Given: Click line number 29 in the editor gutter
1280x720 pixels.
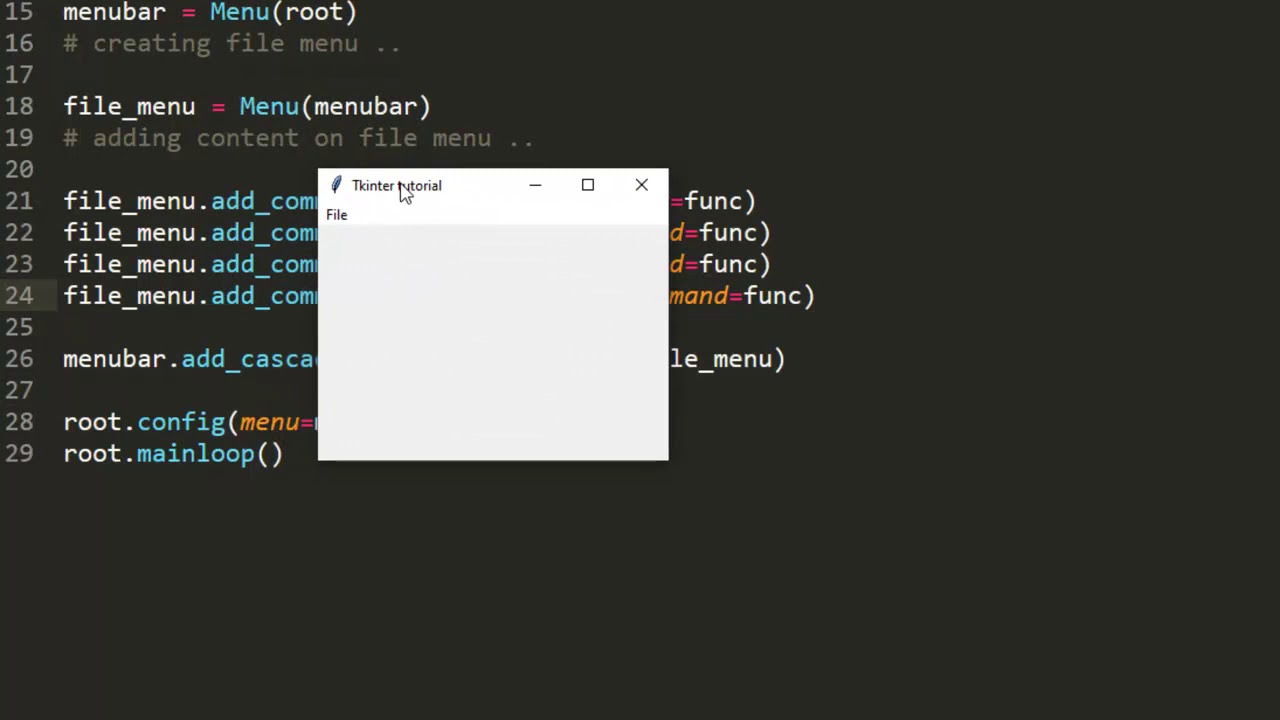Looking at the screenshot, I should (x=19, y=454).
